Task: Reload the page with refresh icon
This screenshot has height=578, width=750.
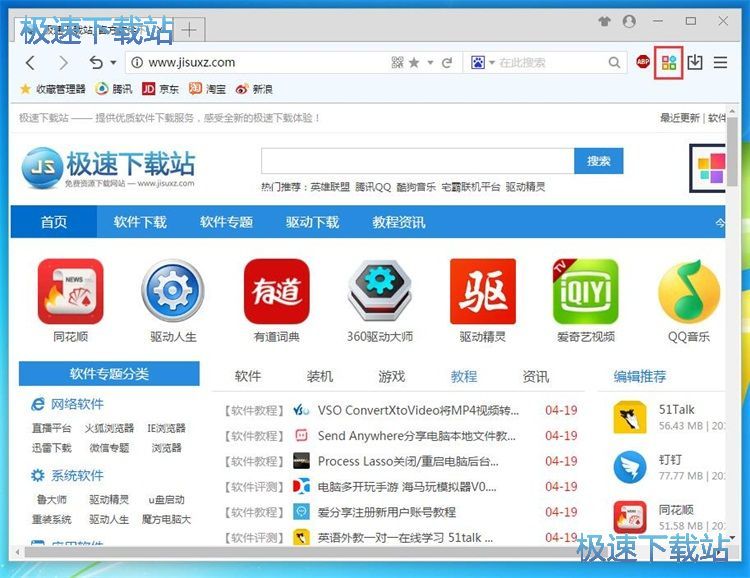Action: pos(447,63)
